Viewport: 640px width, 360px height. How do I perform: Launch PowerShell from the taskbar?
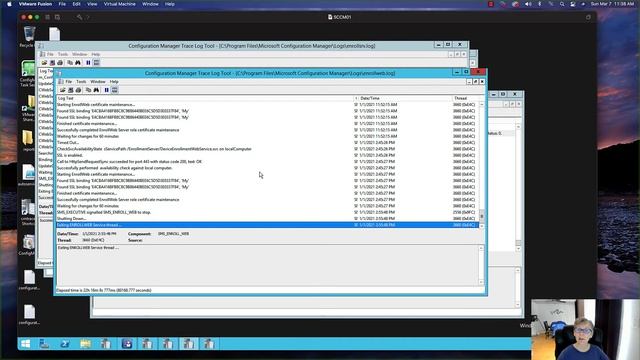(64, 344)
